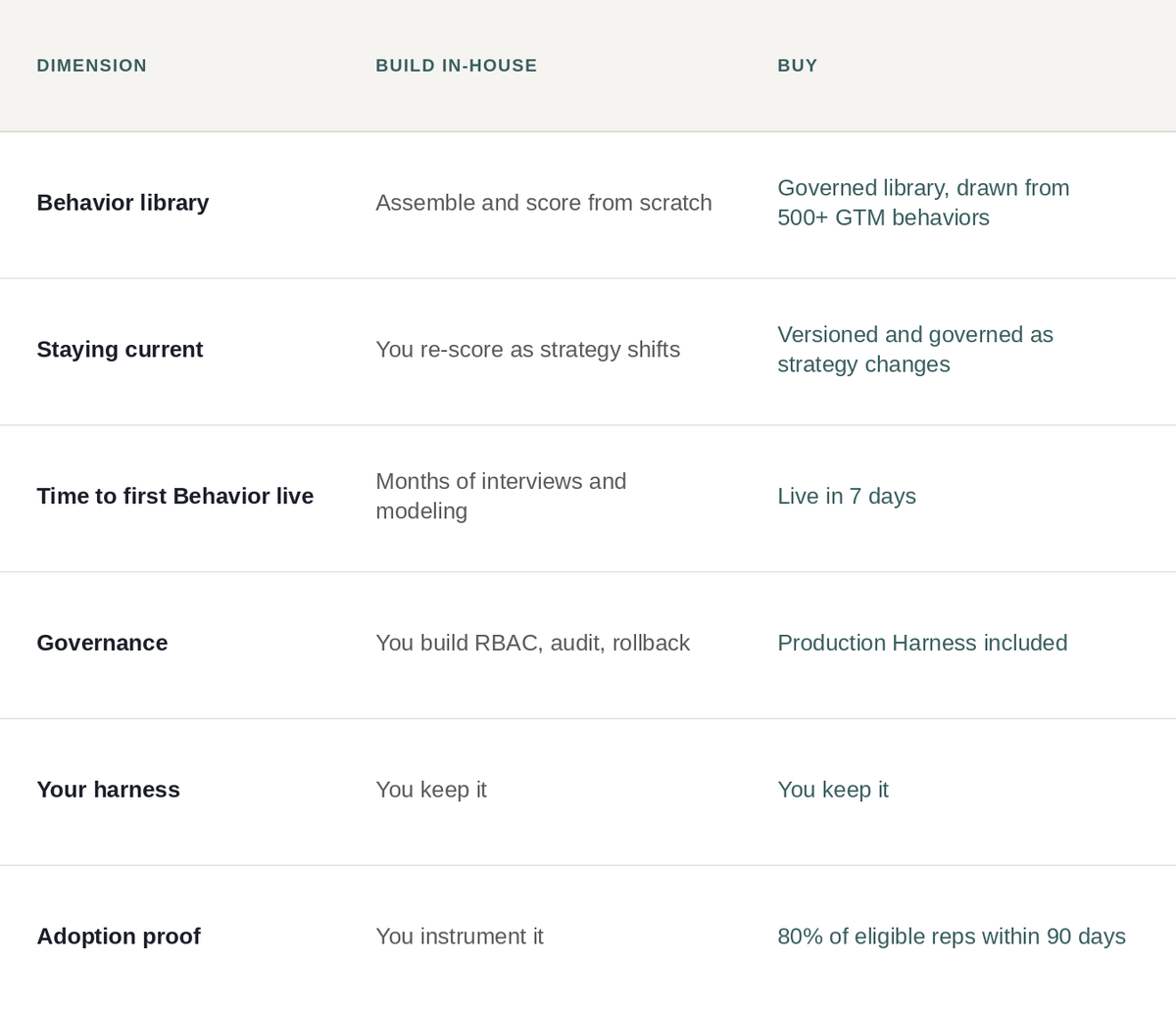Click 'You keep it' under Build In-House
This screenshot has height=1011, width=1176.
431,791
